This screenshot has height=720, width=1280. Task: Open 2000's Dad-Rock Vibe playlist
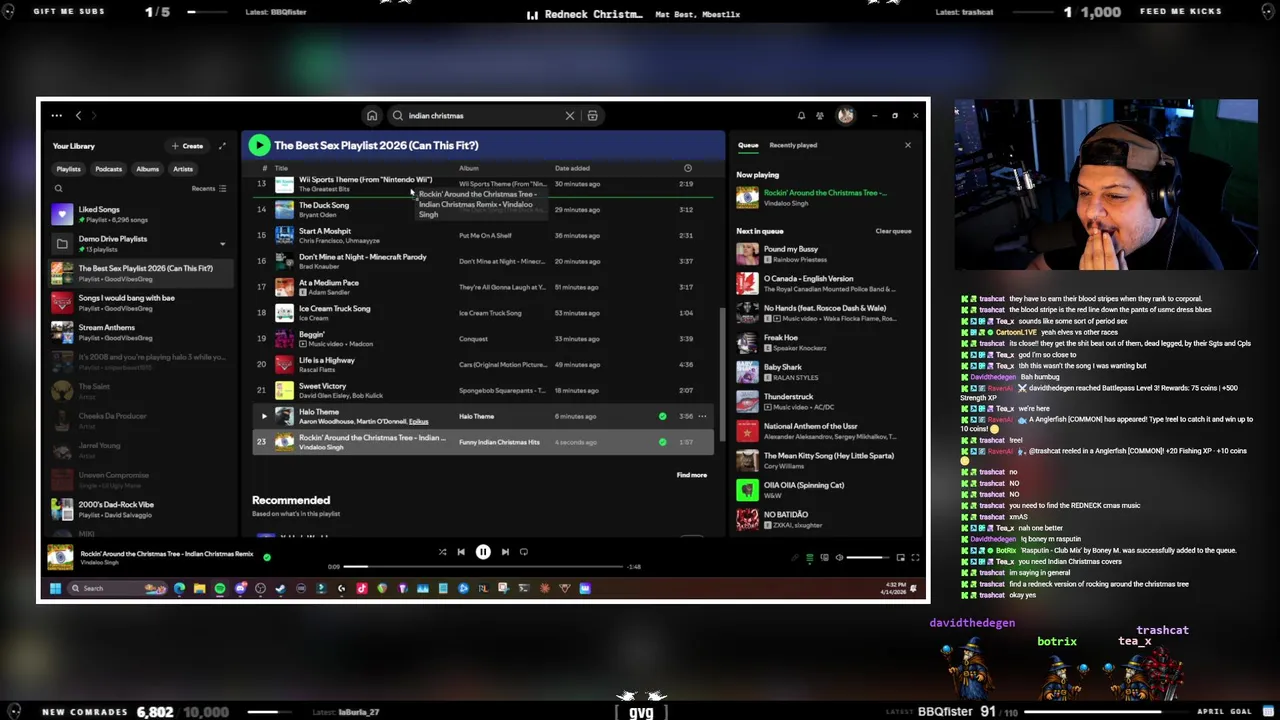[140, 509]
